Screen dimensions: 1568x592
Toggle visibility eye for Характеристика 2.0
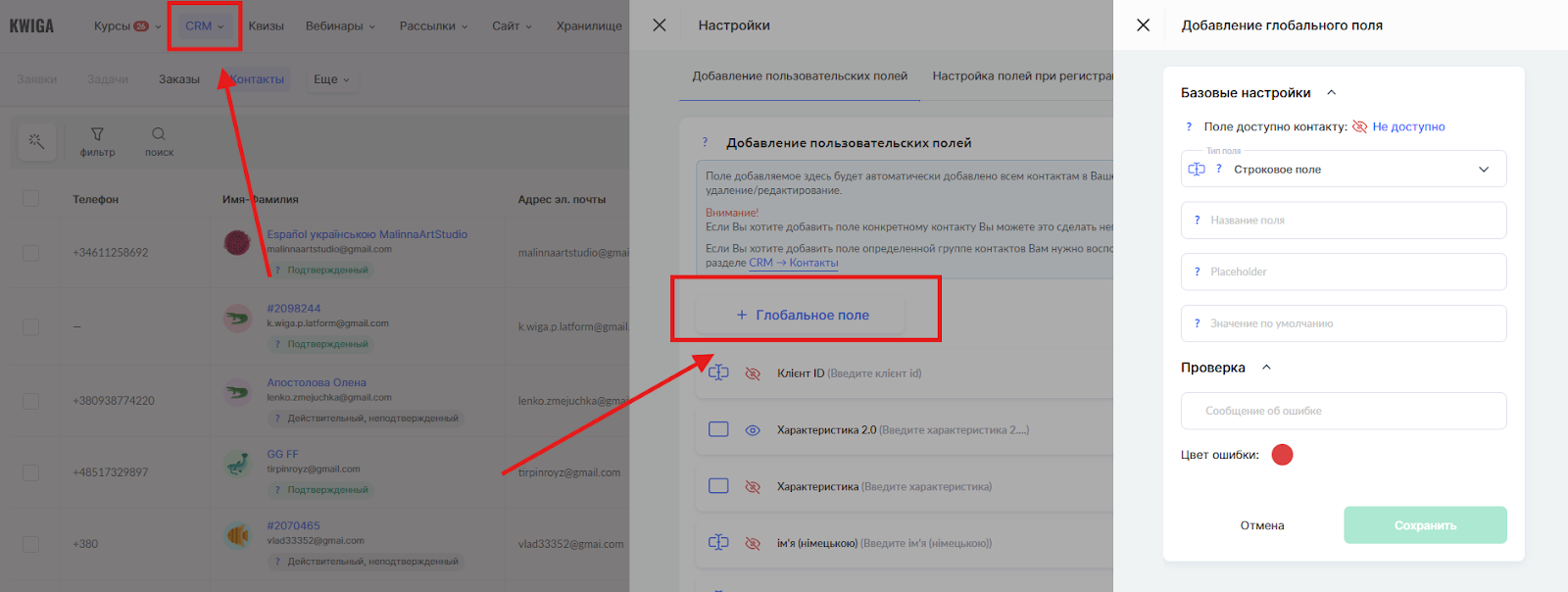pyautogui.click(x=753, y=430)
